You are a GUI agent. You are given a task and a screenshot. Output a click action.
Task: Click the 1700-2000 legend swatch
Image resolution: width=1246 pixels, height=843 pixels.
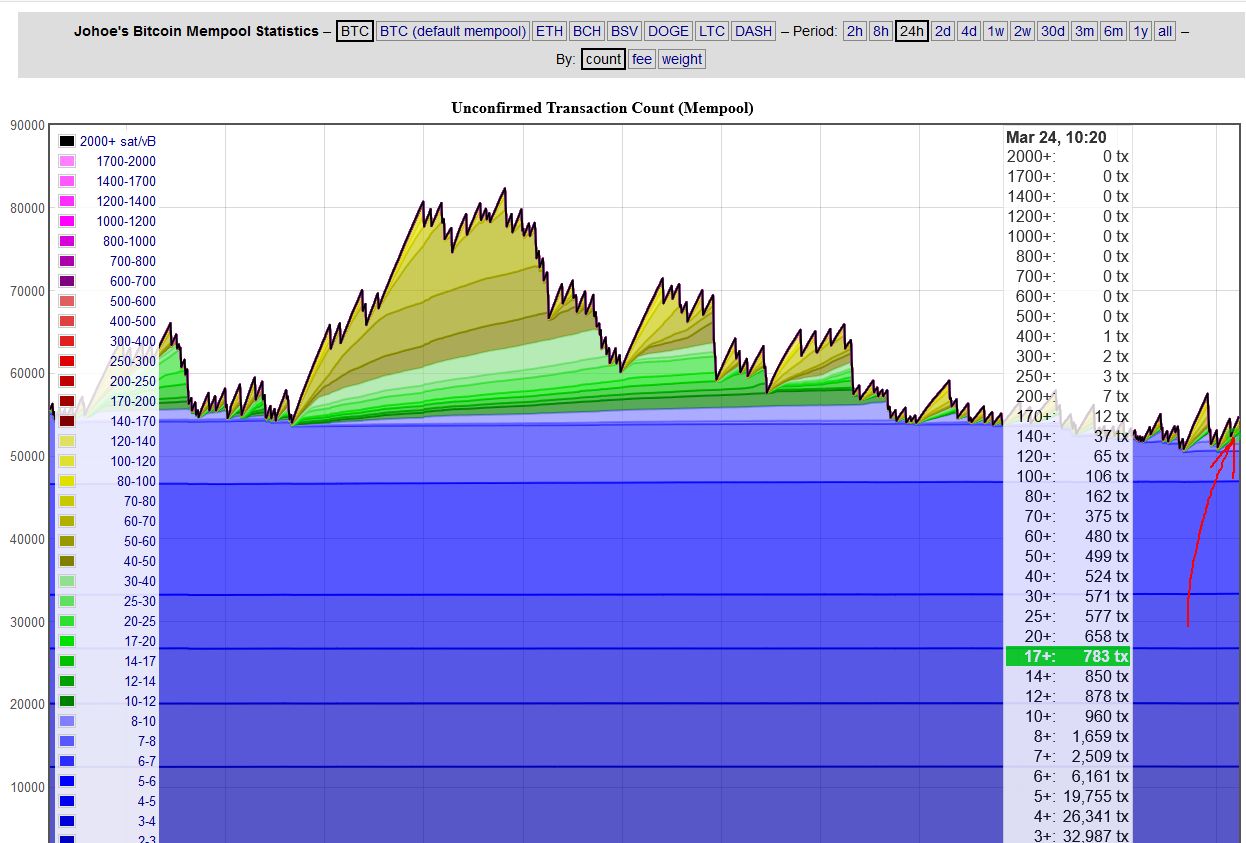(67, 161)
